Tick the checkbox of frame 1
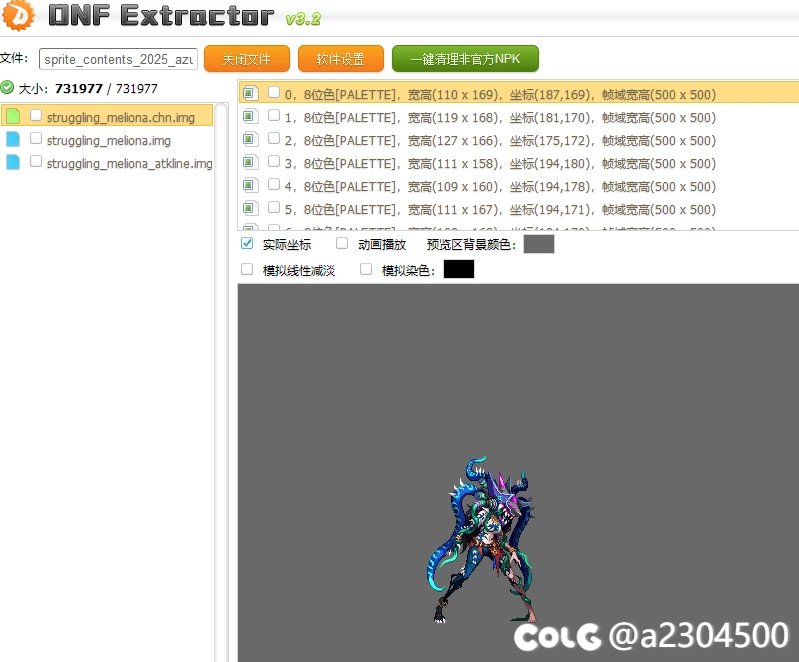Image resolution: width=799 pixels, height=662 pixels. (274, 115)
